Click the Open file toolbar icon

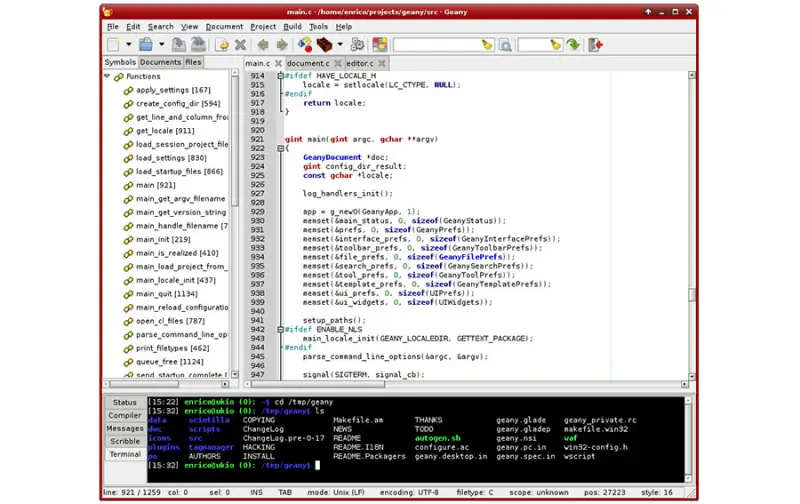(146, 45)
